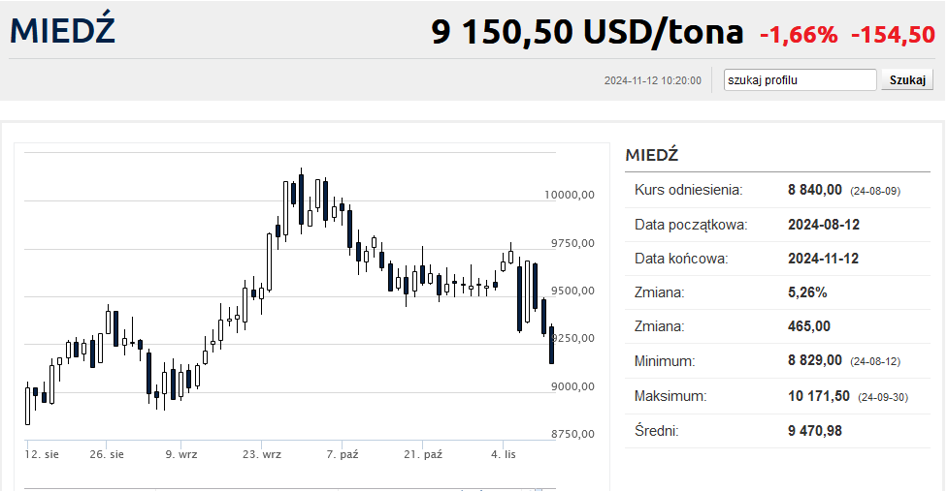Click the Minimum value 8 829,00

click(x=816, y=361)
